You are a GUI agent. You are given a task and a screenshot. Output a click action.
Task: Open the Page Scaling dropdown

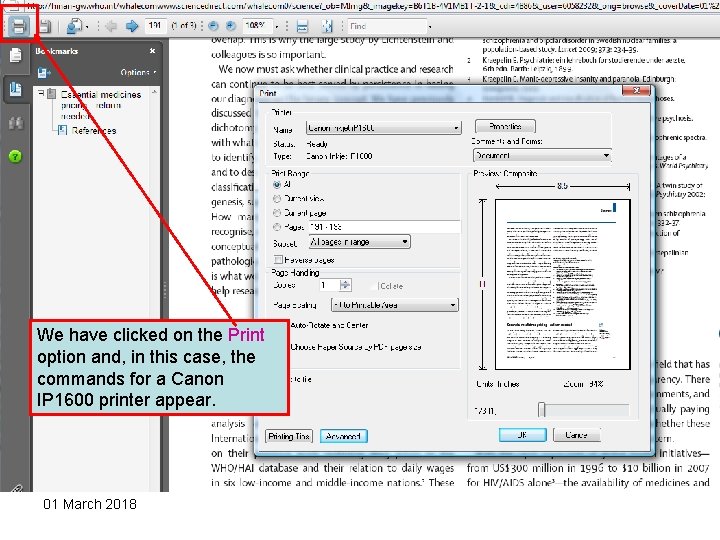click(x=394, y=304)
